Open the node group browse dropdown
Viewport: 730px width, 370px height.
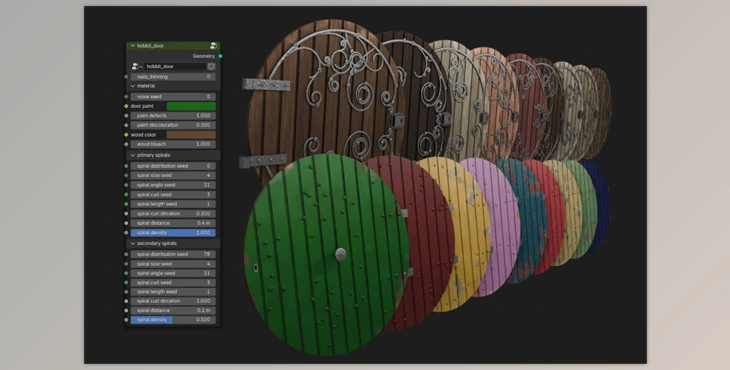pyautogui.click(x=136, y=67)
